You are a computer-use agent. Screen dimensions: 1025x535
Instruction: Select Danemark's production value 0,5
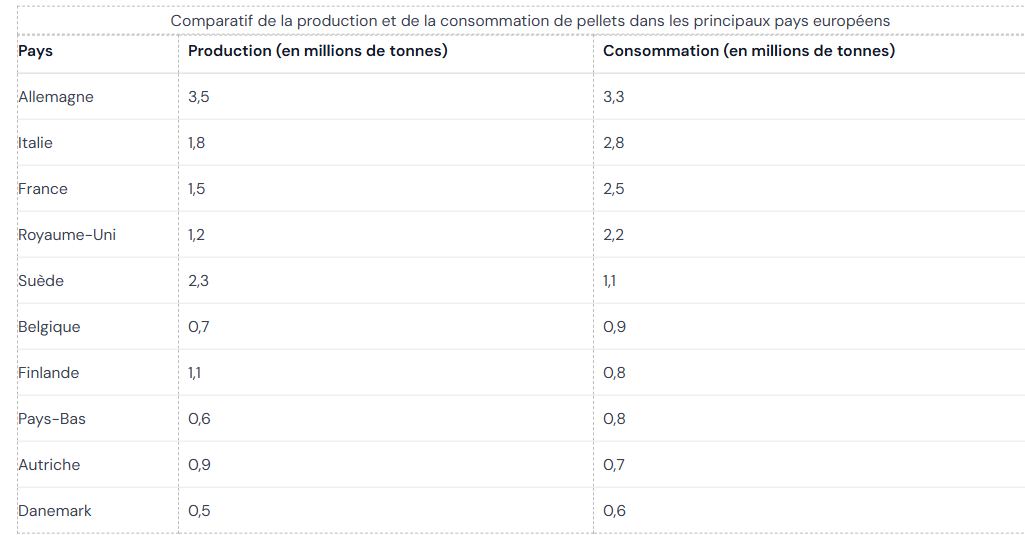coord(199,511)
